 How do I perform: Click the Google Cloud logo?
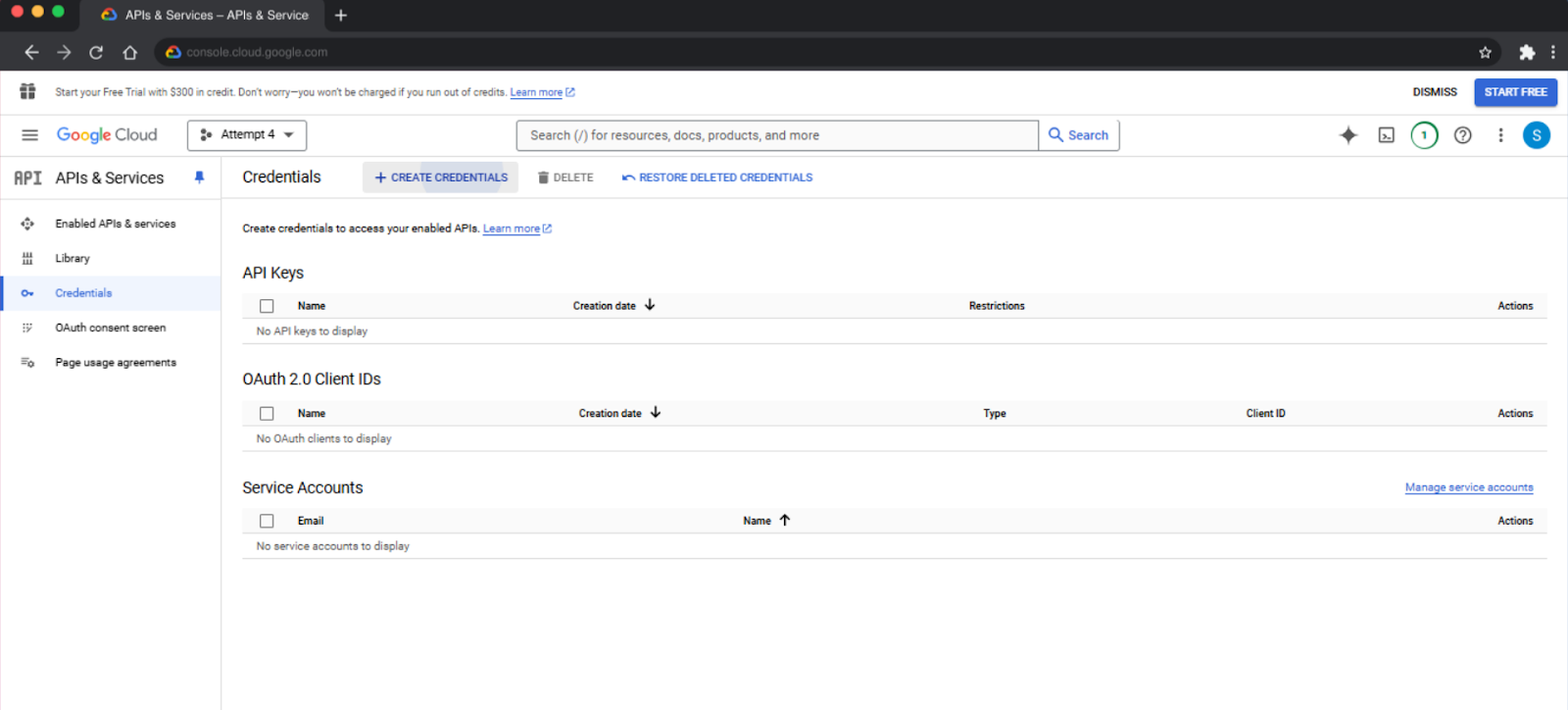[107, 135]
